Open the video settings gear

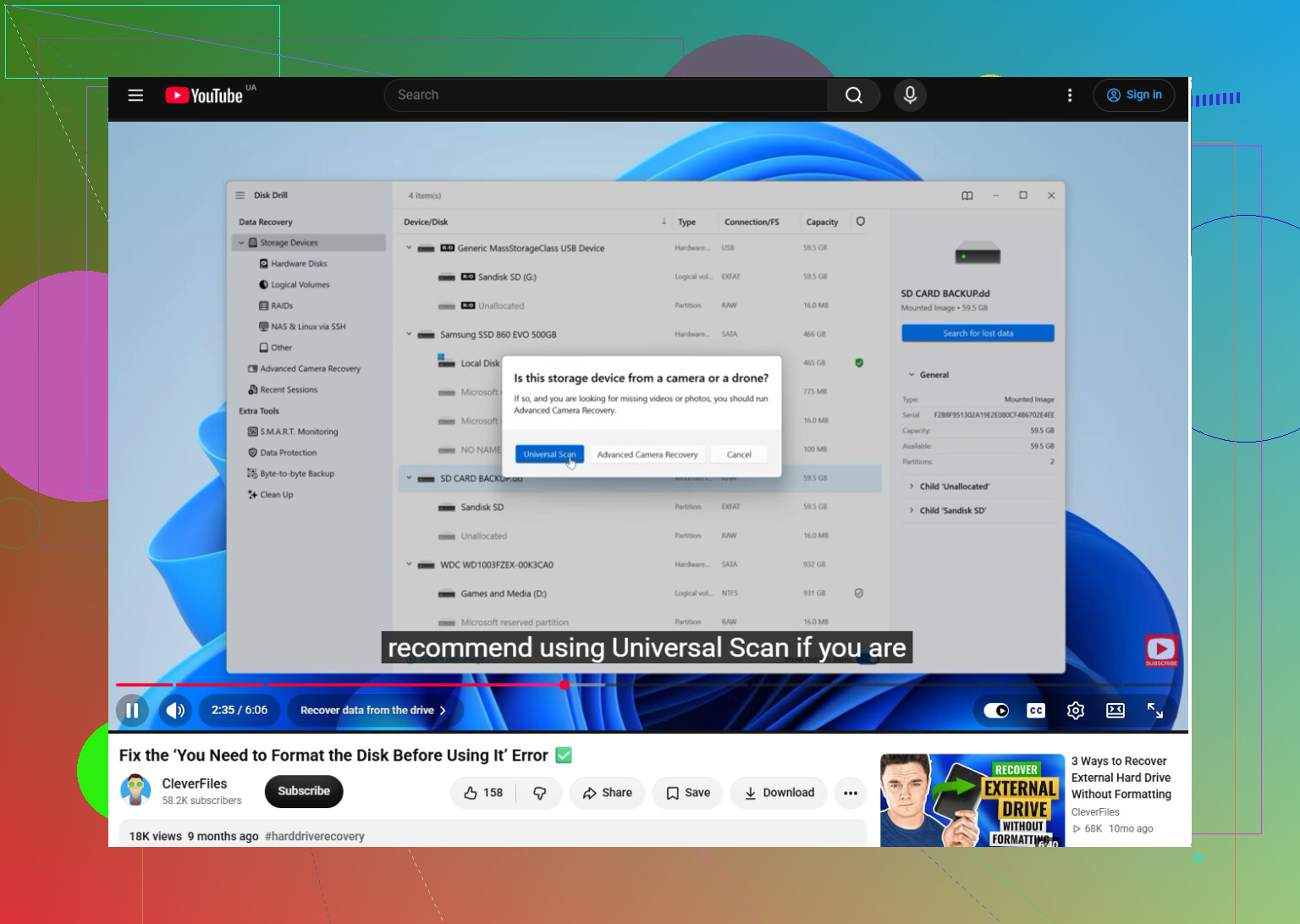(x=1076, y=711)
